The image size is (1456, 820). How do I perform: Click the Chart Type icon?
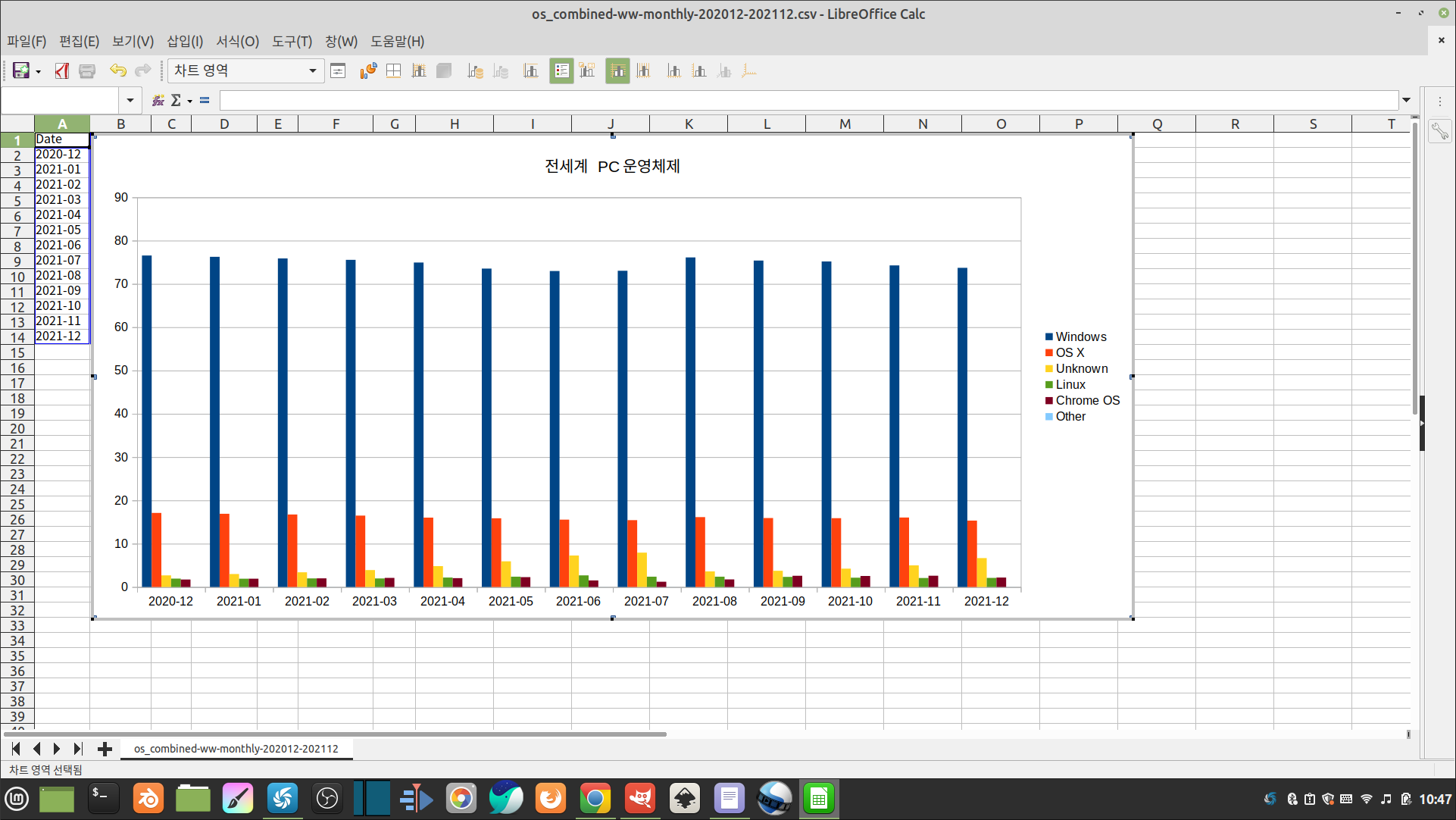coord(367,70)
